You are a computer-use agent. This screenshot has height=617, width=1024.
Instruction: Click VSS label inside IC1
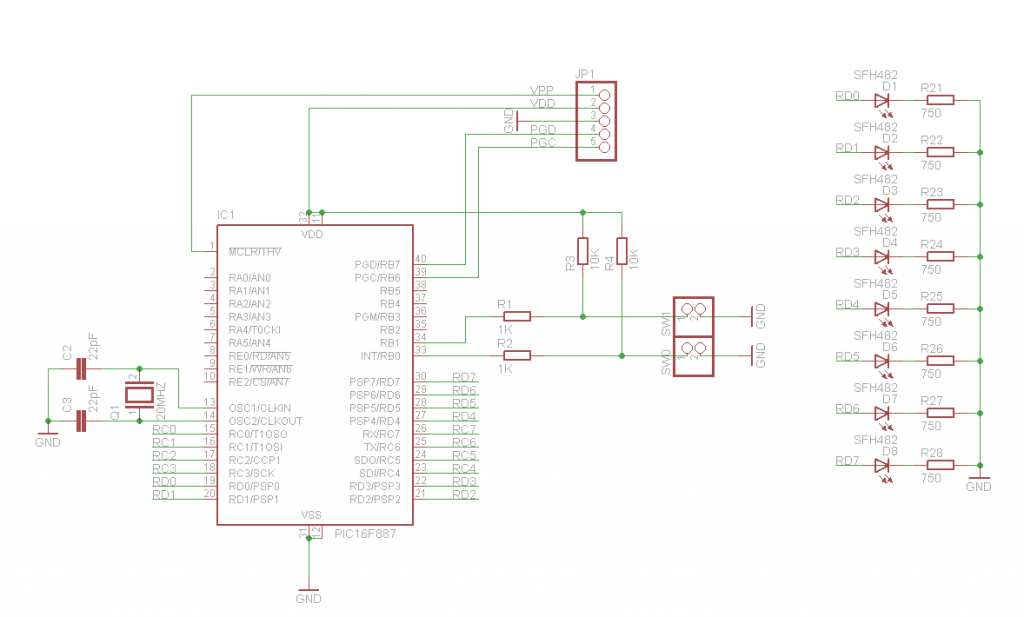(312, 515)
